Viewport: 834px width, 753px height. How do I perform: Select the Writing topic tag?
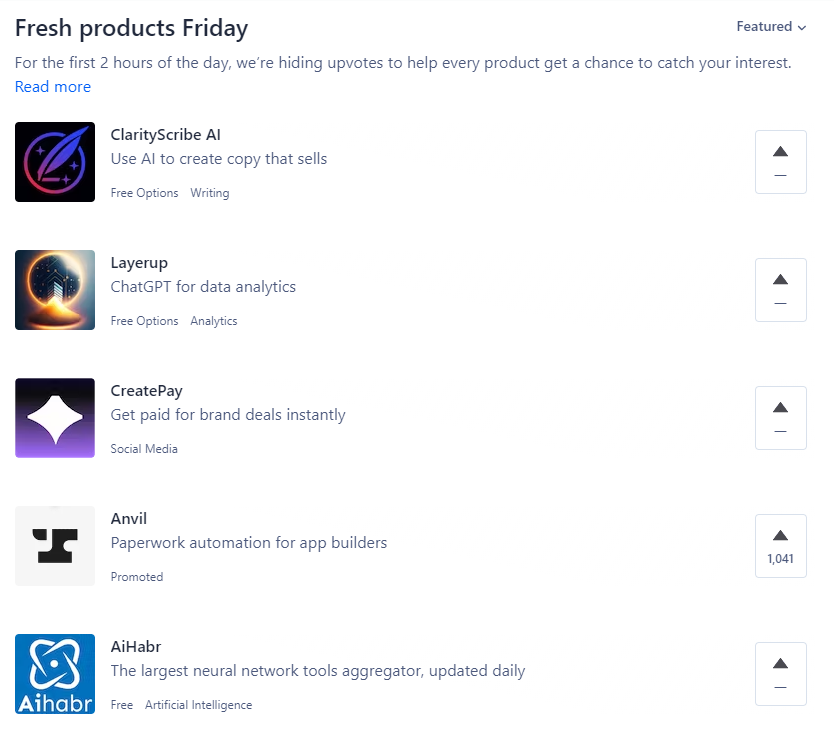coord(210,193)
